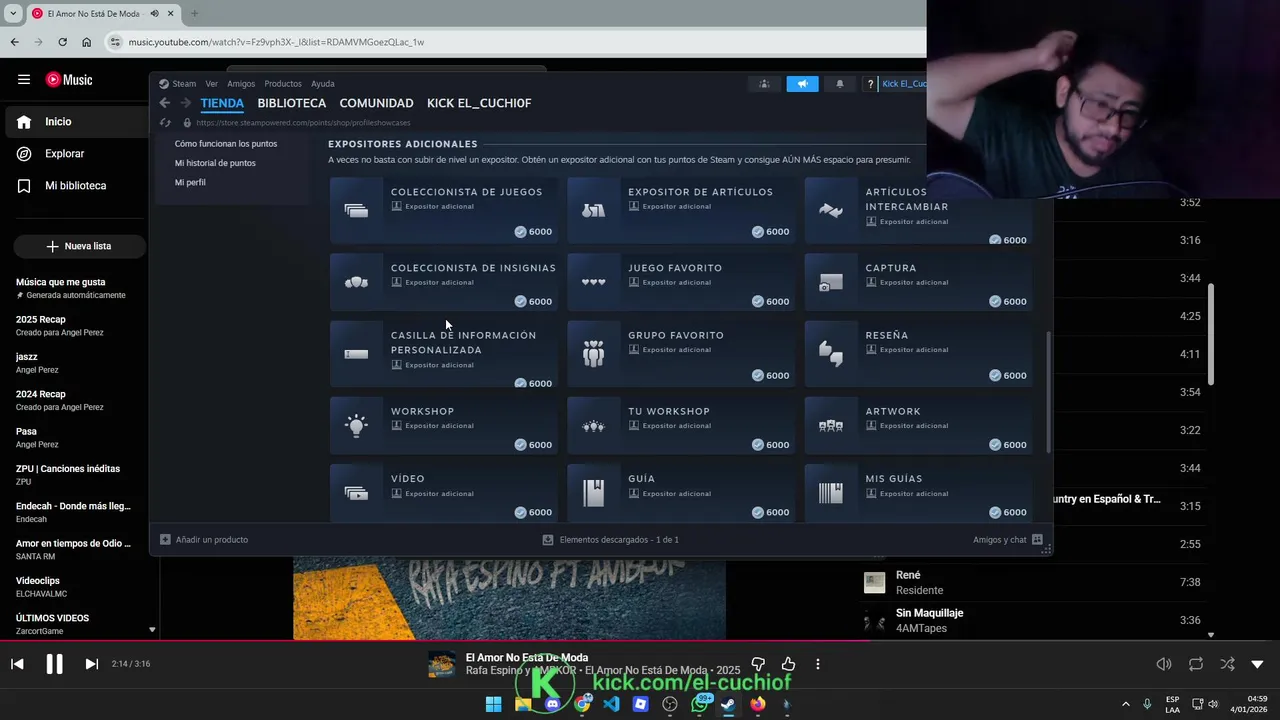Open Artículos Intercambiar showcase card

tap(918, 210)
